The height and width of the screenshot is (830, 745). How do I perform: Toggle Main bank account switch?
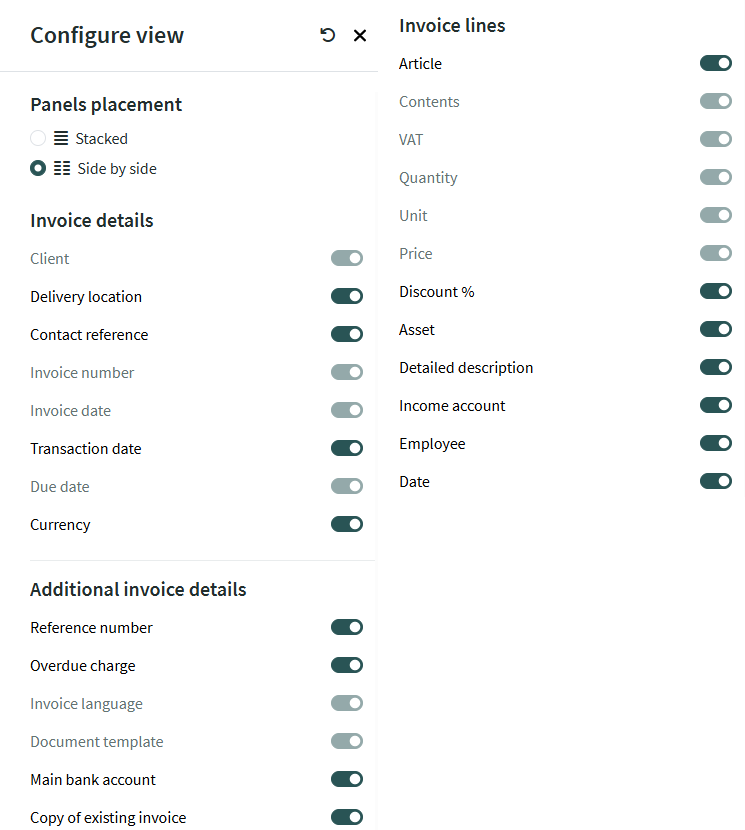click(347, 779)
